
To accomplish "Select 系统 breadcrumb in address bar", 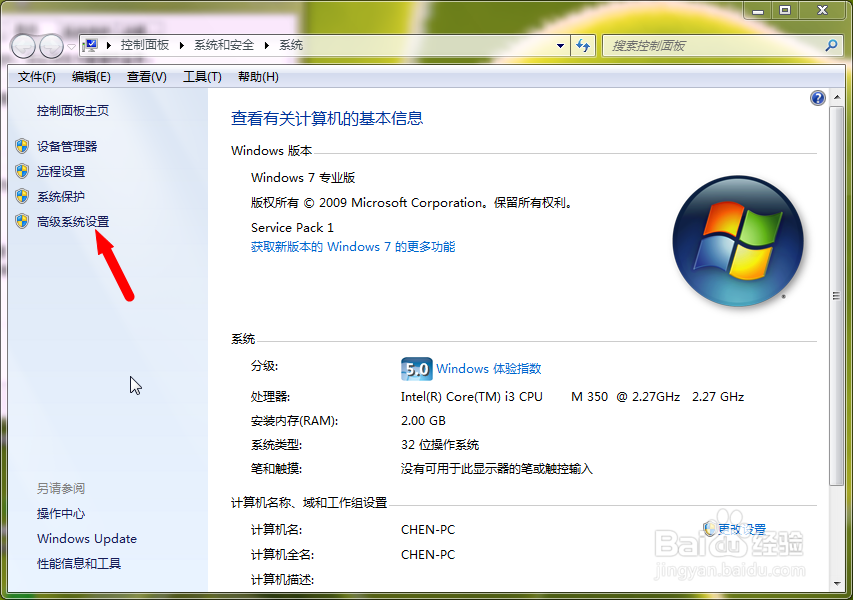I will 291,45.
